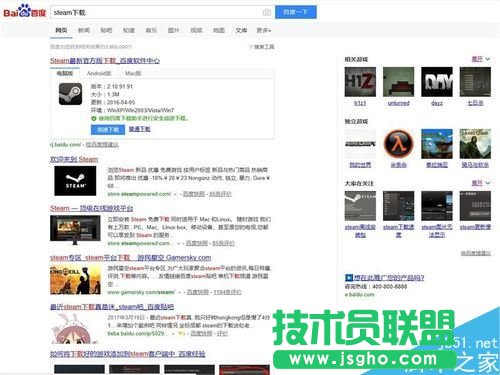Click the anime avatar thumbnail of Tieba result
Viewport: 500px width, 375px height.
tap(75, 328)
